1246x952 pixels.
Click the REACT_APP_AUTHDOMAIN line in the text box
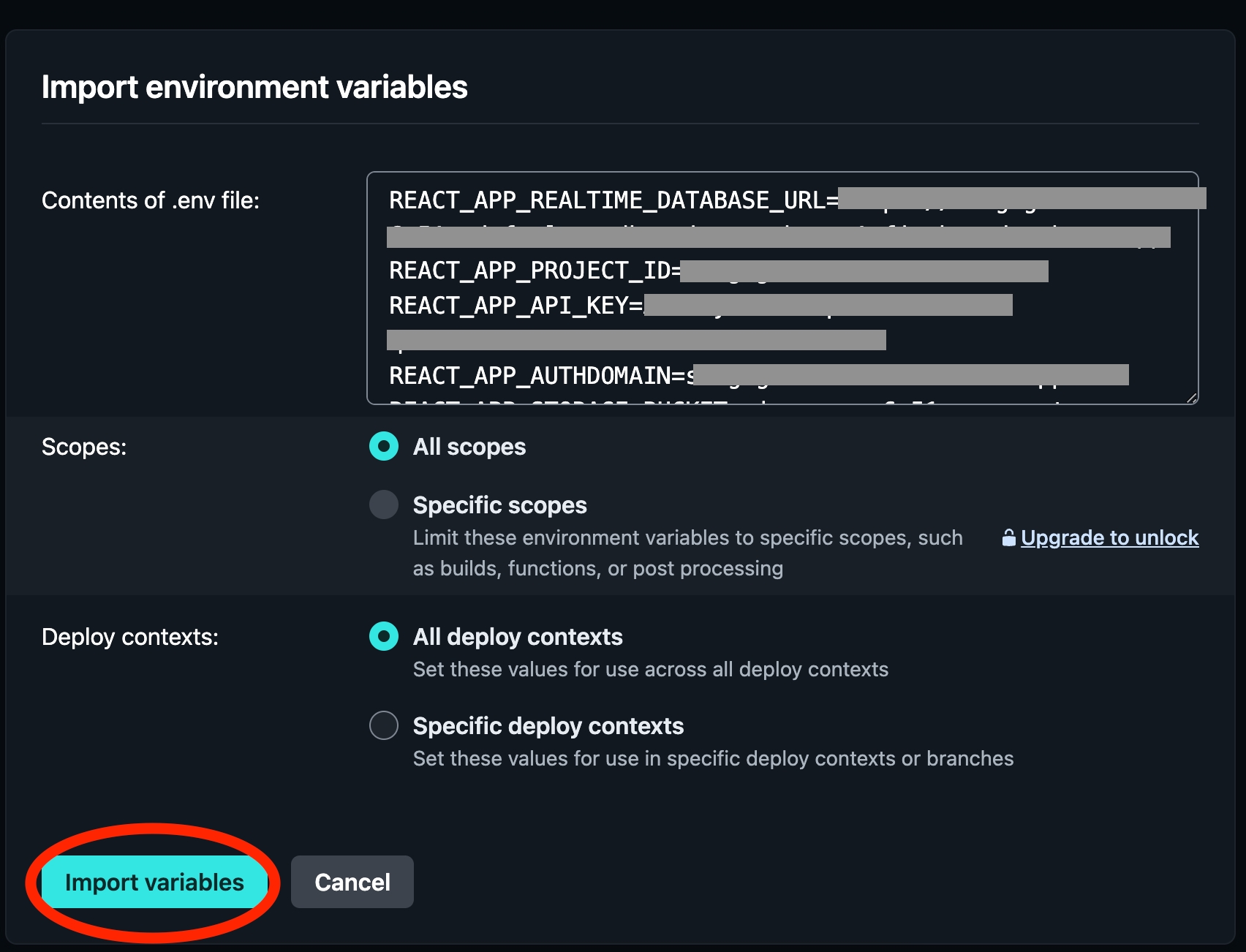point(541,376)
